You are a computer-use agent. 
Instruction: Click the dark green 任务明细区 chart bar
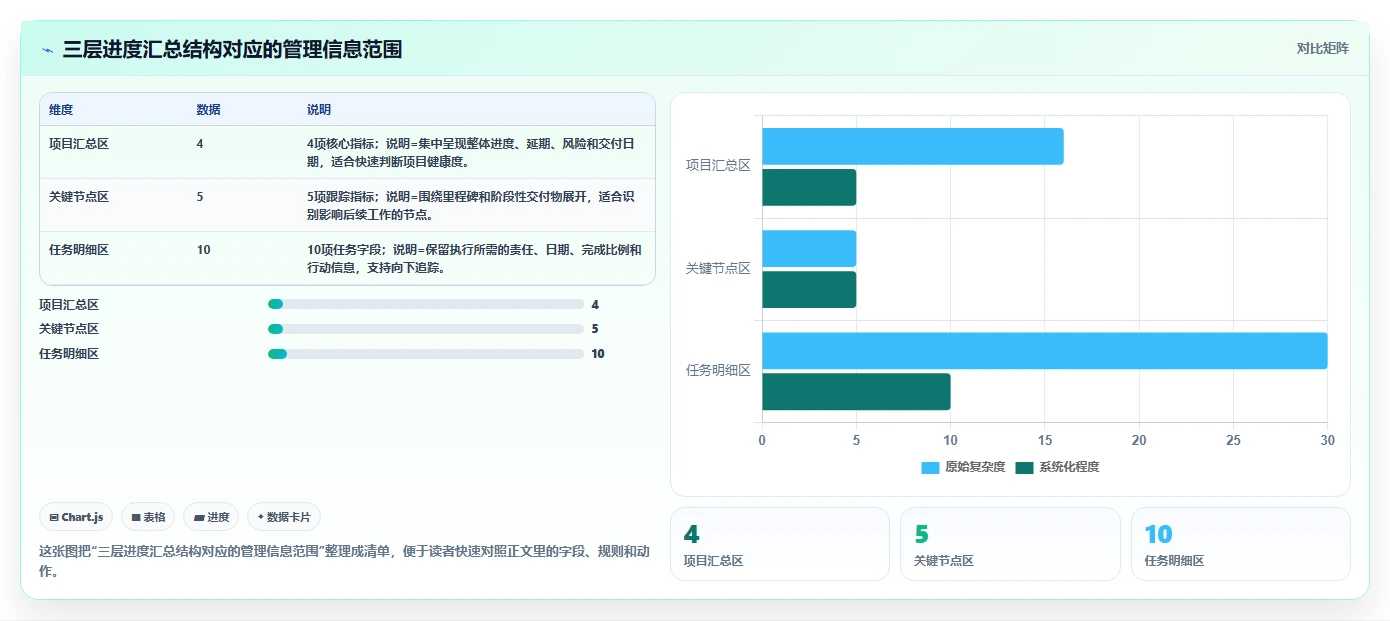856,391
